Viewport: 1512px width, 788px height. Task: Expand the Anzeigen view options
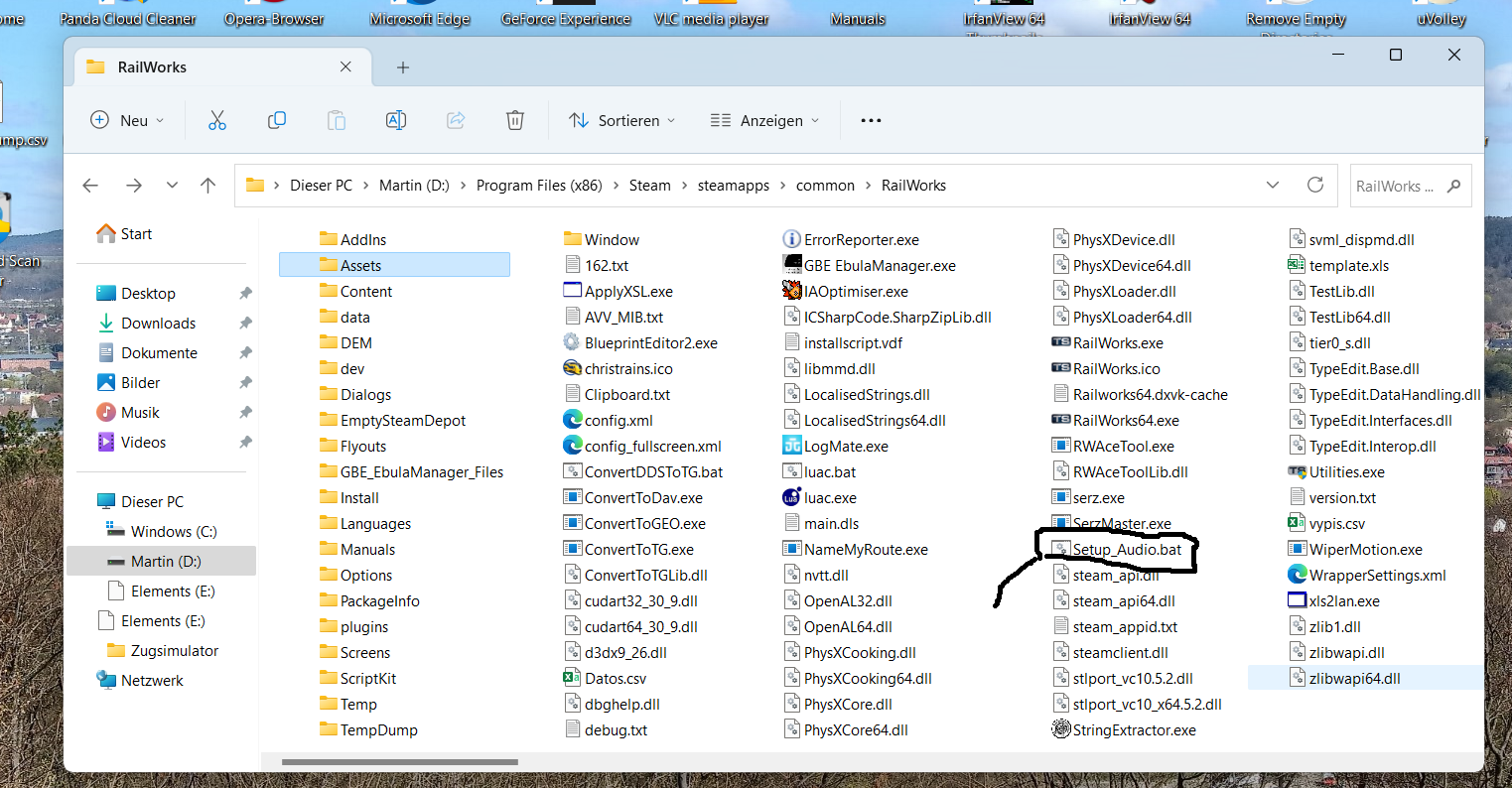coord(765,120)
